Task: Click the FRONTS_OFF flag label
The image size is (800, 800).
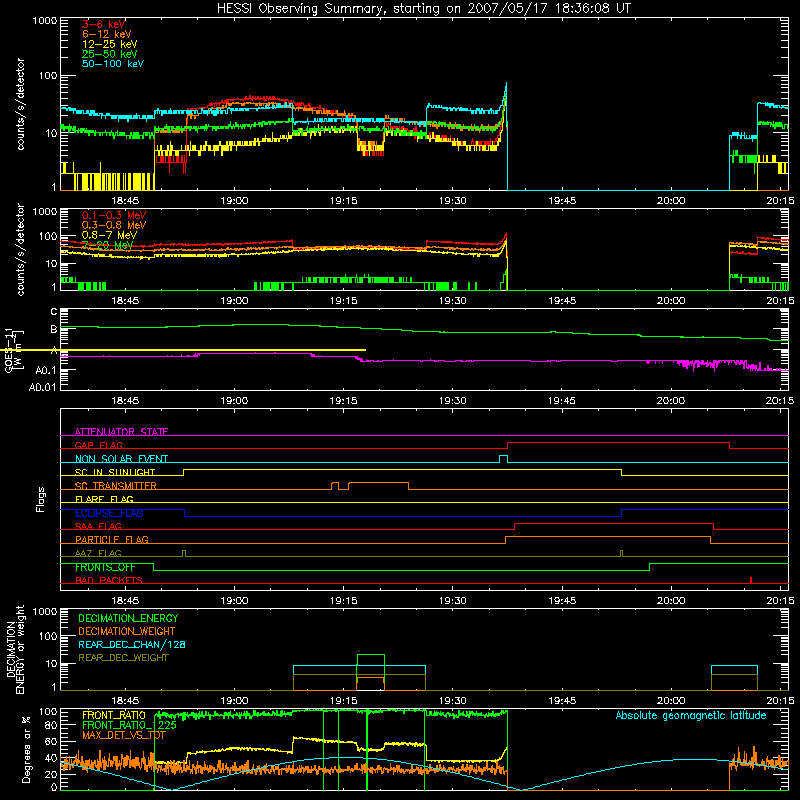Action: pyautogui.click(x=105, y=567)
